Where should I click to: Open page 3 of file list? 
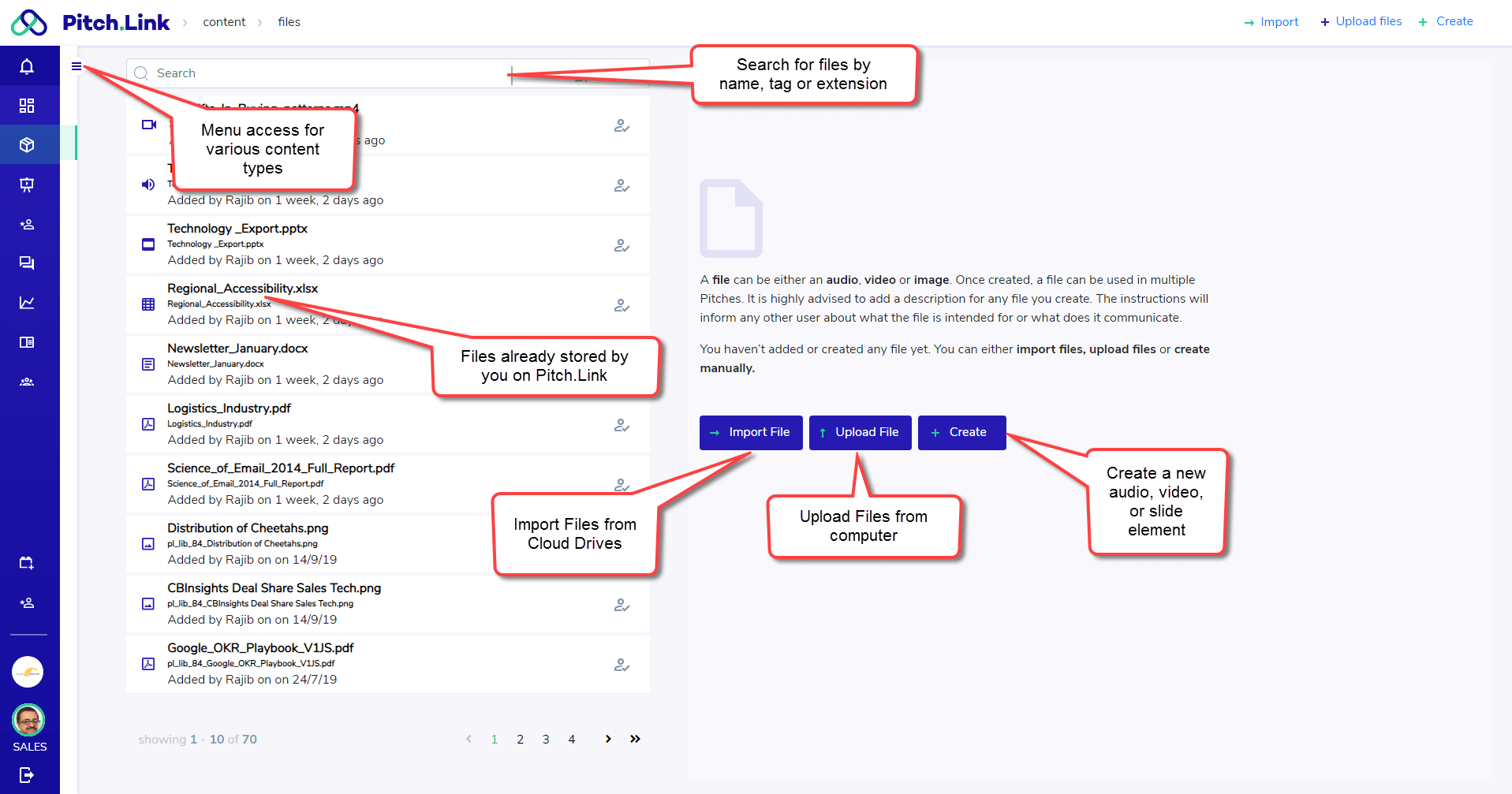[x=546, y=740]
